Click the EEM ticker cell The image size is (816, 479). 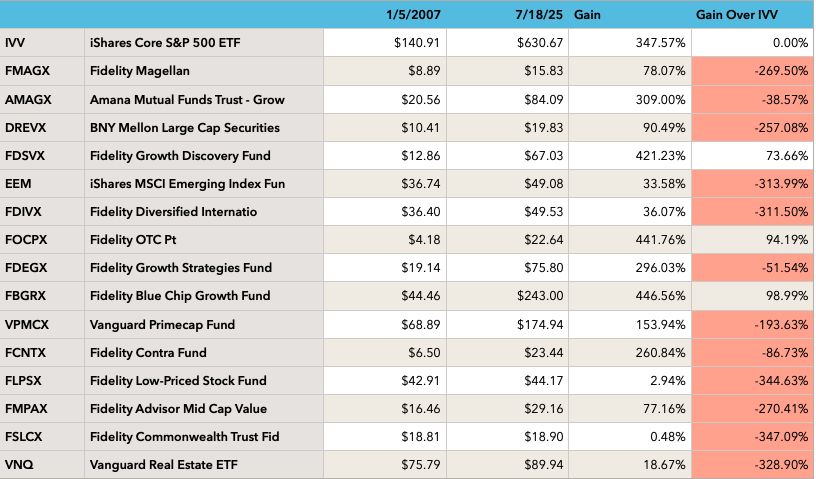pos(18,183)
